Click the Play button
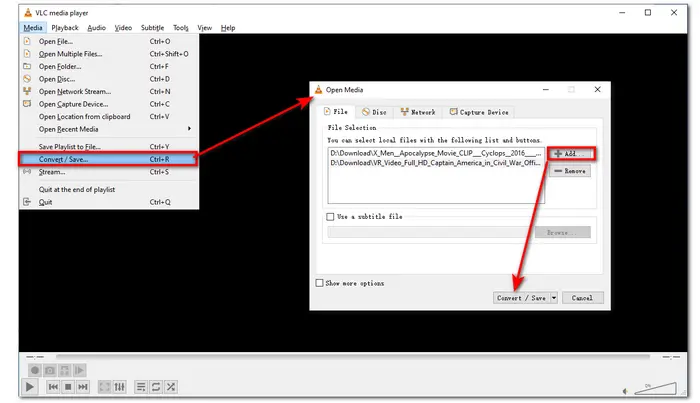 click(x=29, y=386)
